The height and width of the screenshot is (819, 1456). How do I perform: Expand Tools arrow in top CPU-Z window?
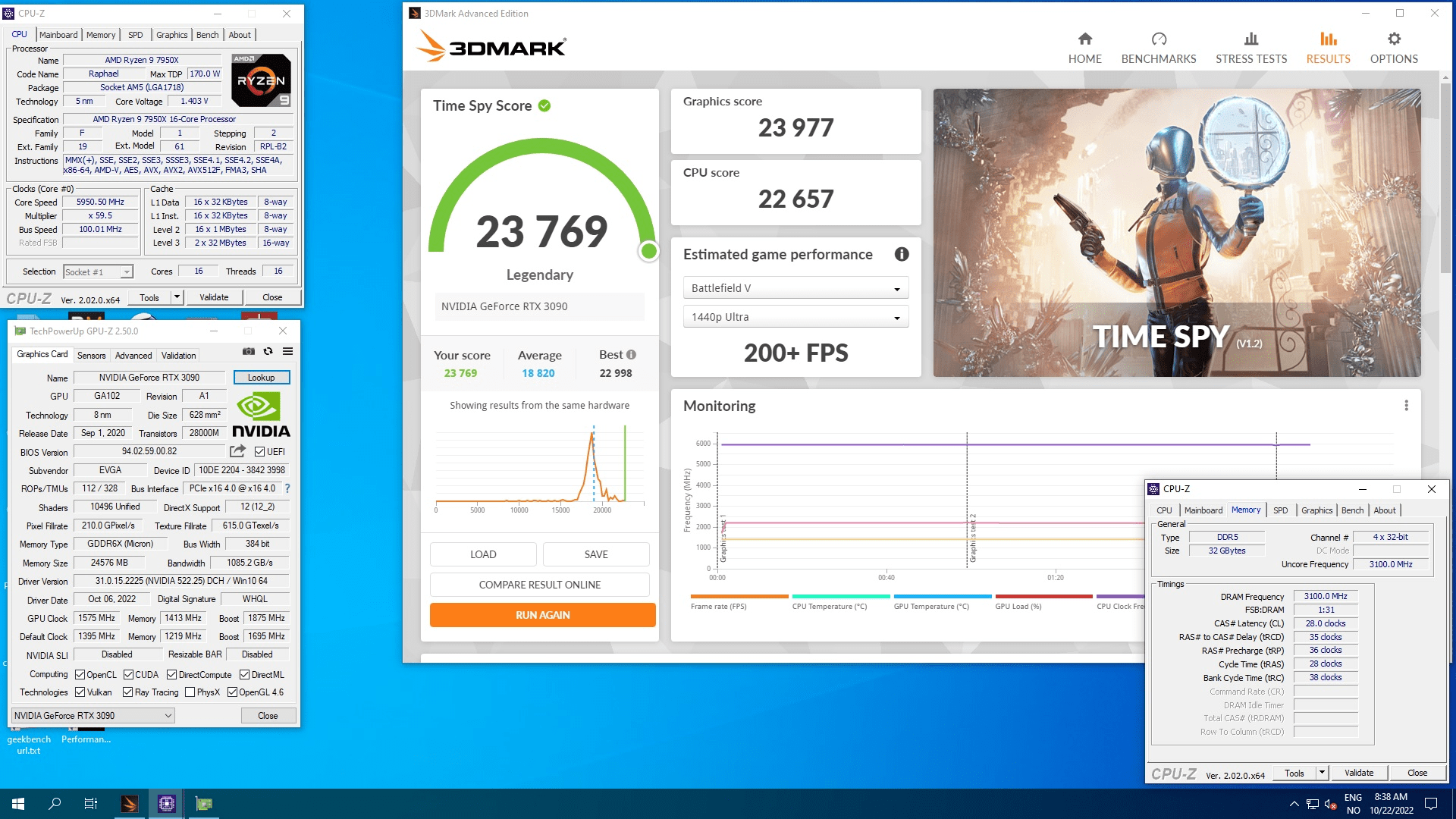coord(177,297)
